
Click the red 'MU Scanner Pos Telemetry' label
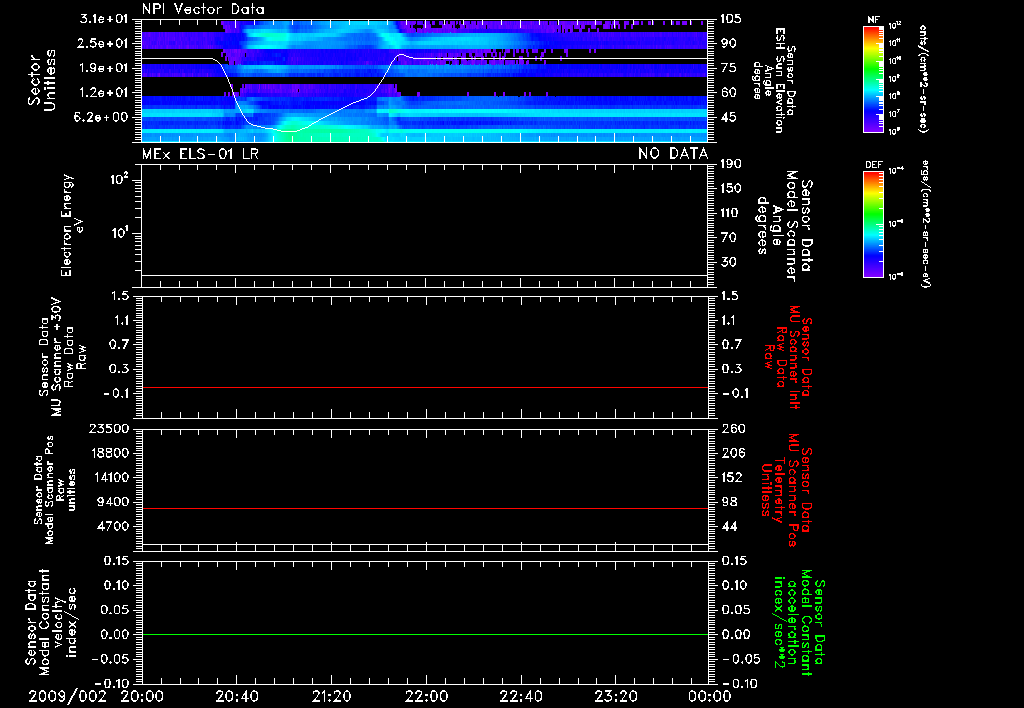[786, 490]
